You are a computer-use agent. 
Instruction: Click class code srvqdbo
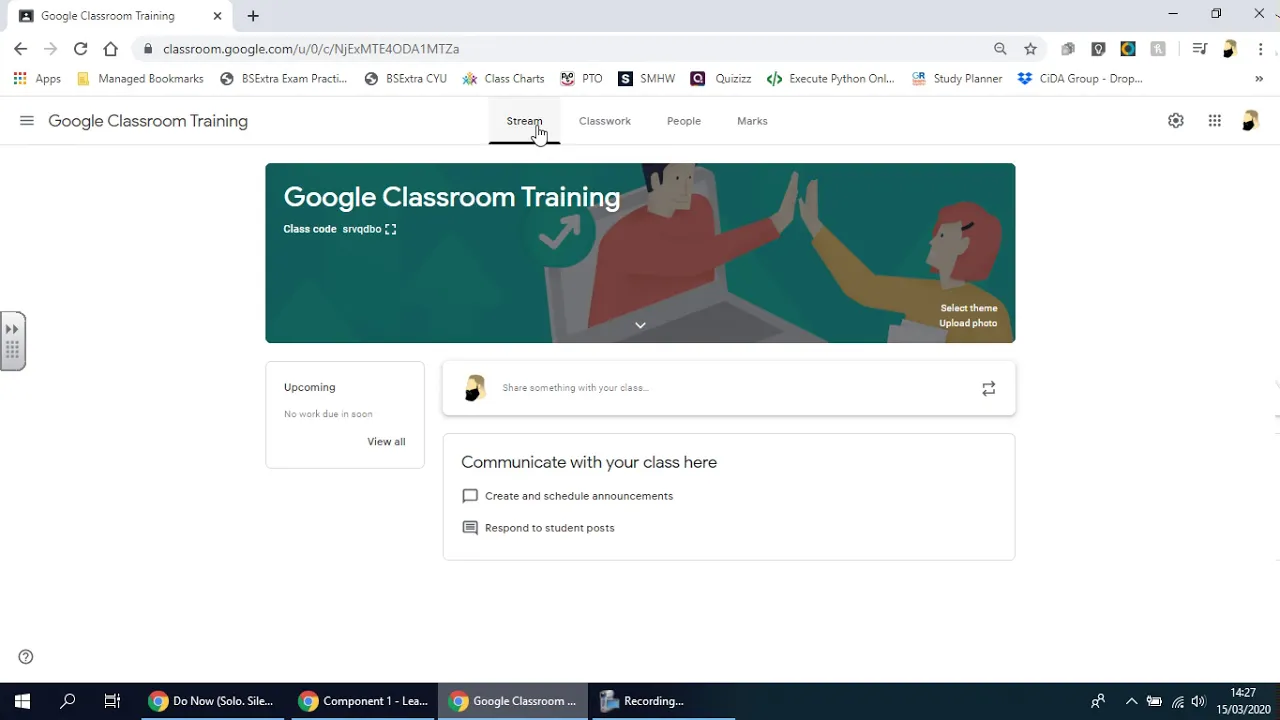362,229
